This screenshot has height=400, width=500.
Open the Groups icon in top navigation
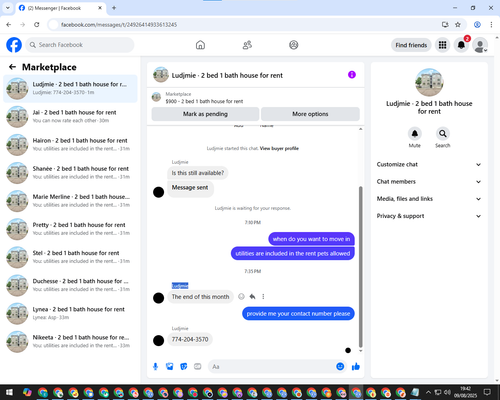click(x=294, y=45)
